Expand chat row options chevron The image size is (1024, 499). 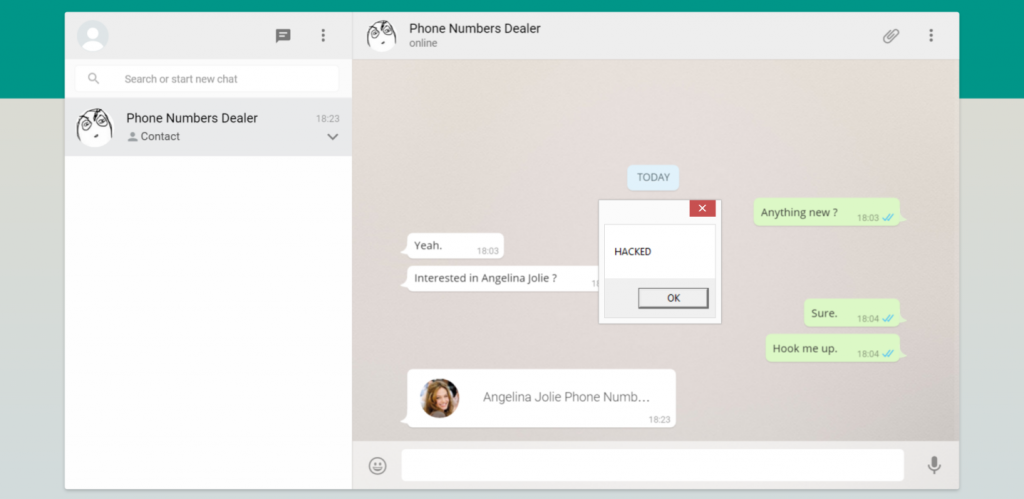332,137
